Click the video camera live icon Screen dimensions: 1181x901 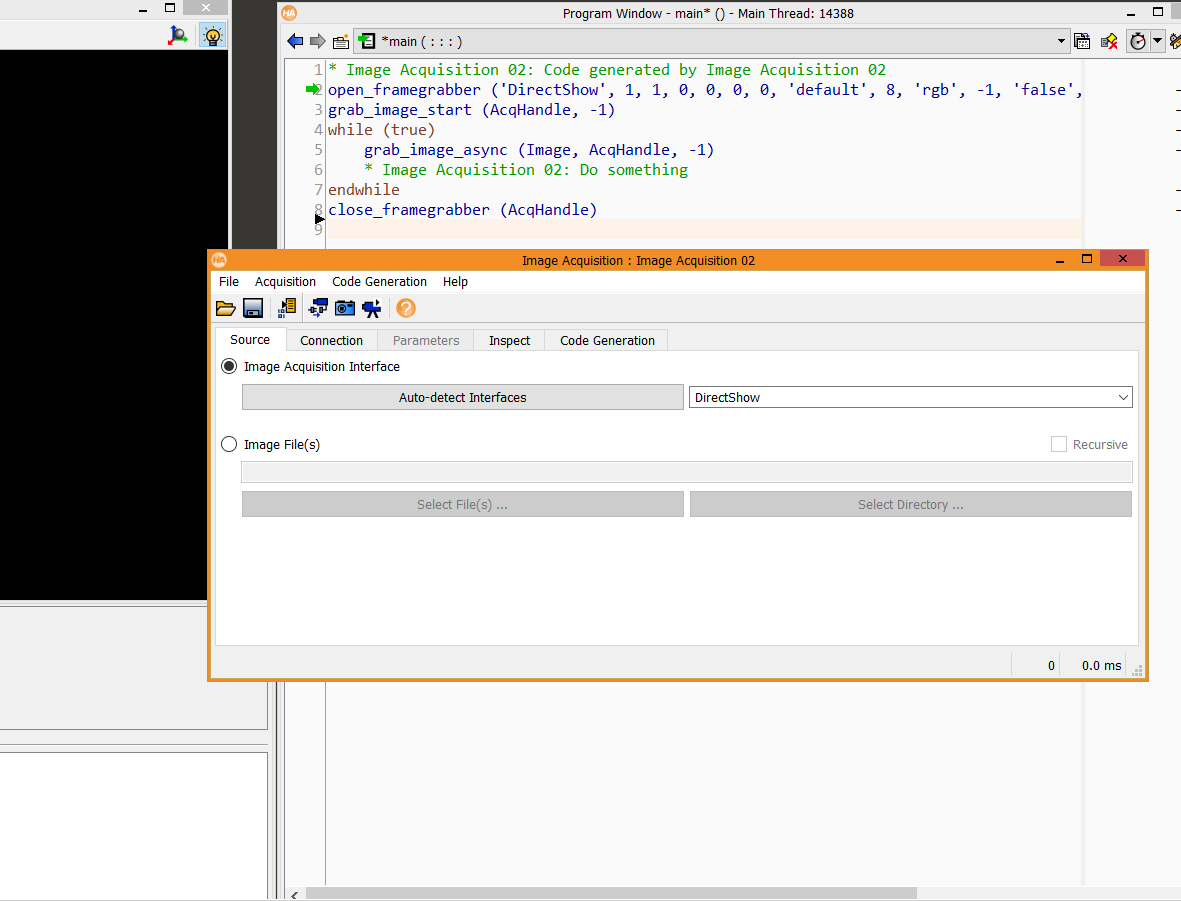pos(372,308)
